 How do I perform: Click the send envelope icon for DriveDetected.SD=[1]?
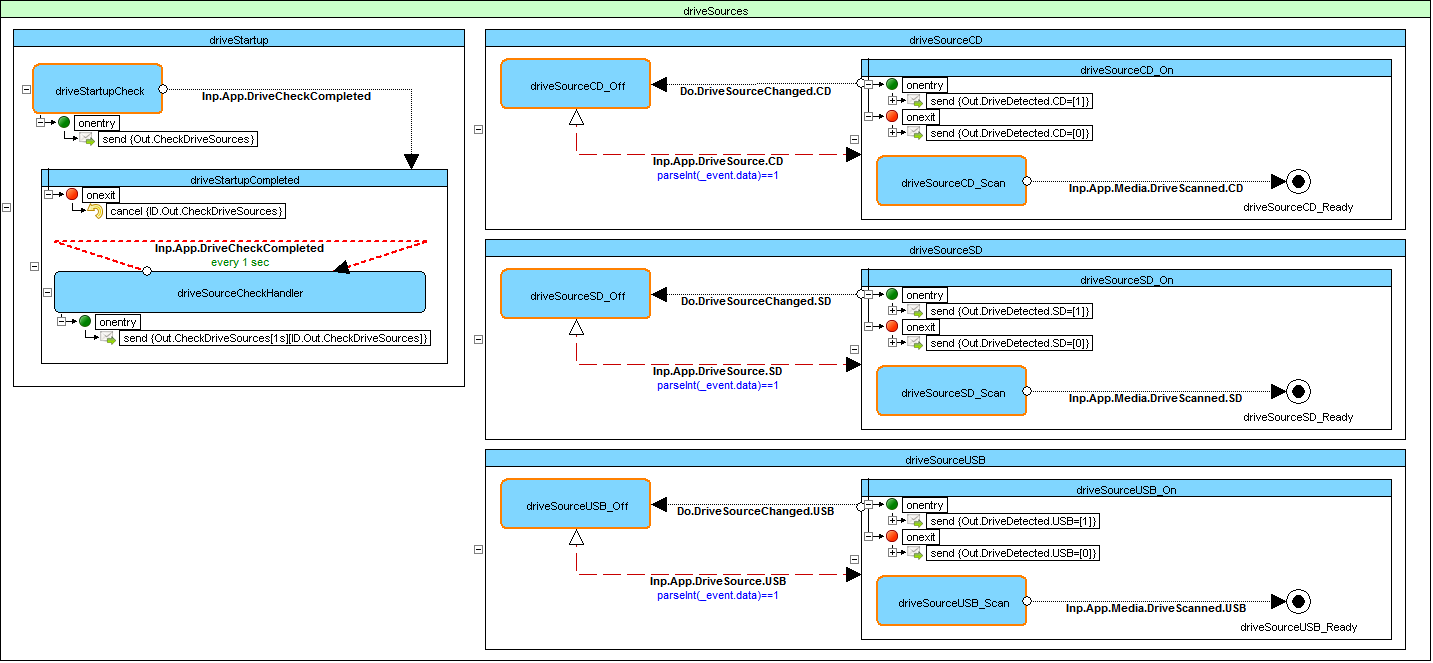(x=914, y=311)
